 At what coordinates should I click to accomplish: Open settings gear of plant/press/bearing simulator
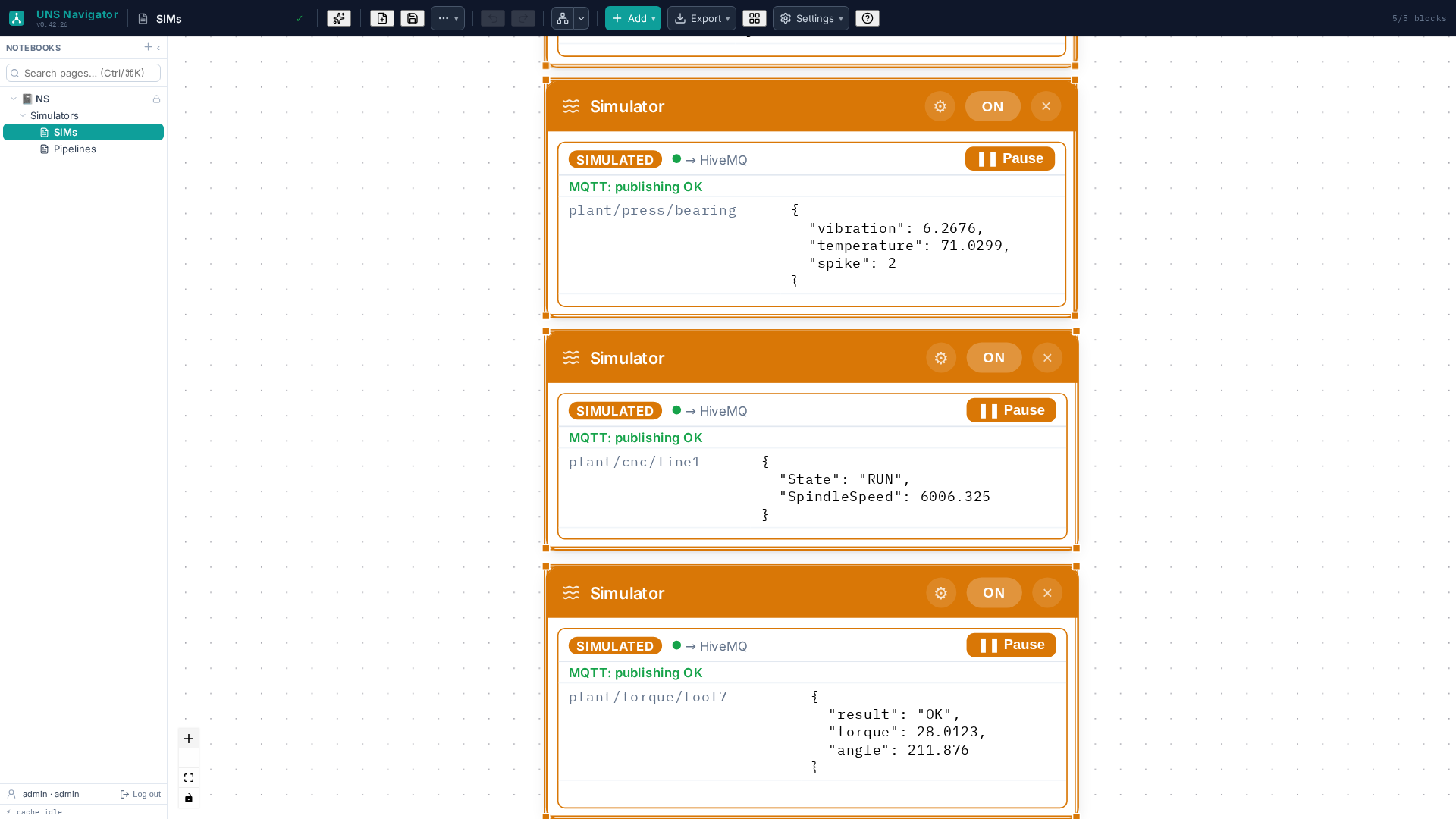pos(940,106)
